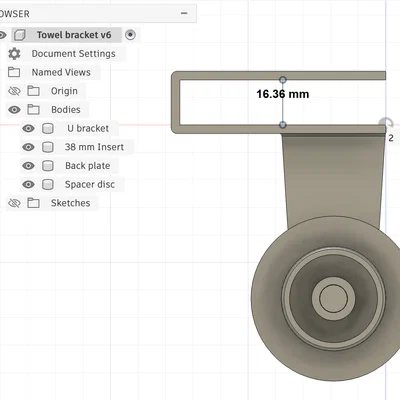Click the Sketches folder icon
Viewport: 400px width, 400px height.
tap(33, 203)
